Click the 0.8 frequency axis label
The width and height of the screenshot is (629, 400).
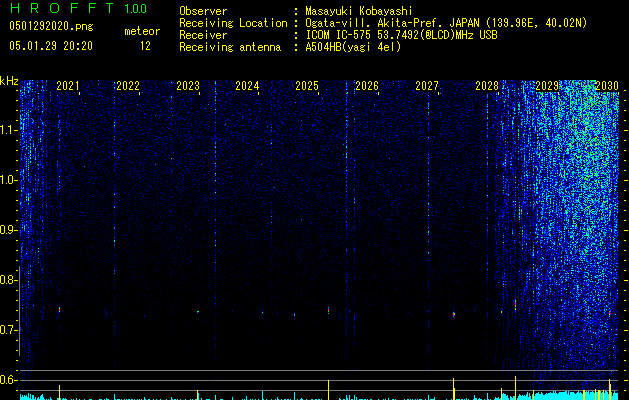[9, 280]
